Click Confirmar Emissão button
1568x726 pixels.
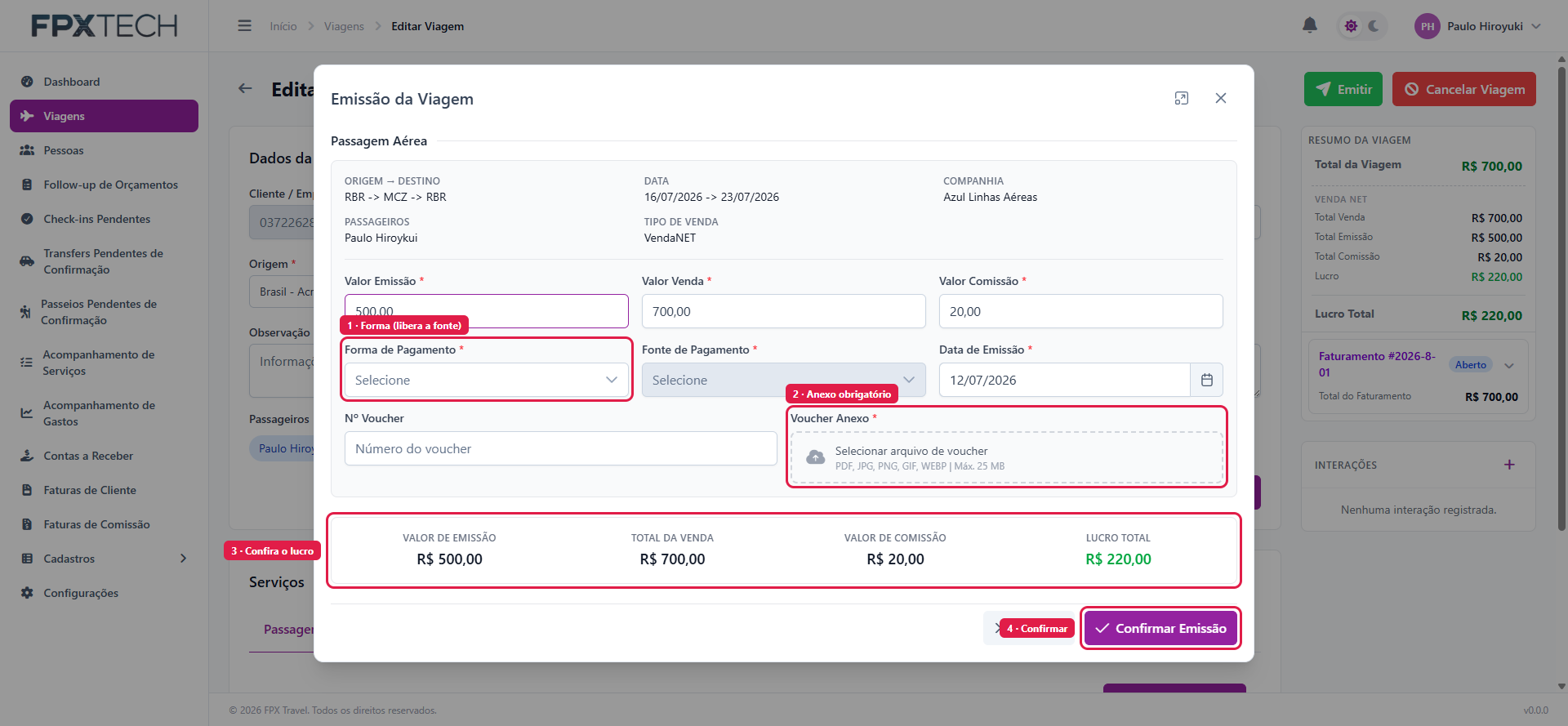tap(1160, 628)
